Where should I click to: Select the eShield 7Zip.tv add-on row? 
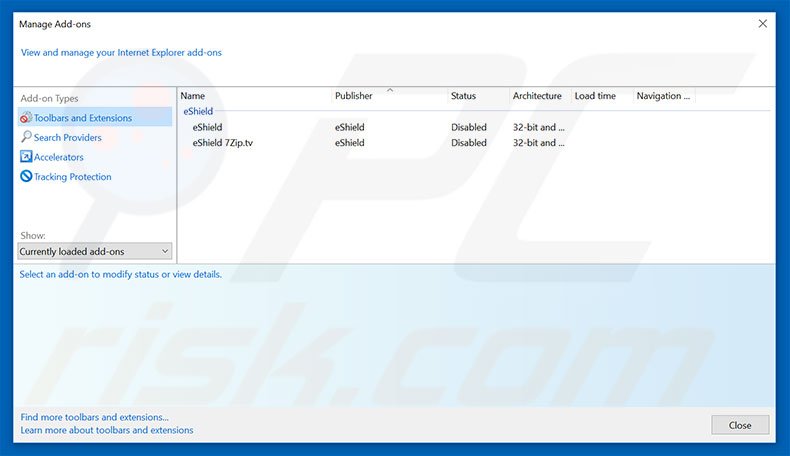(222, 143)
